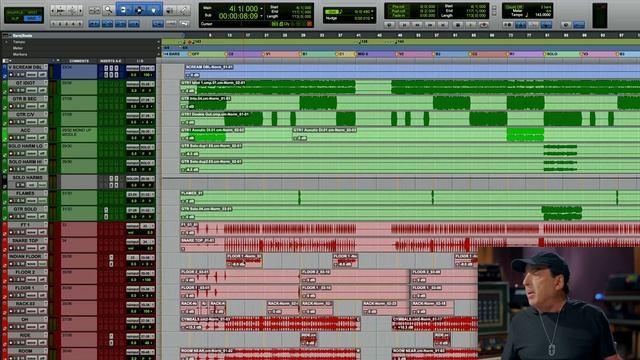The height and width of the screenshot is (360, 640).
Task: Open output selector of GT IDIOT I/O
Action: click(147, 84)
